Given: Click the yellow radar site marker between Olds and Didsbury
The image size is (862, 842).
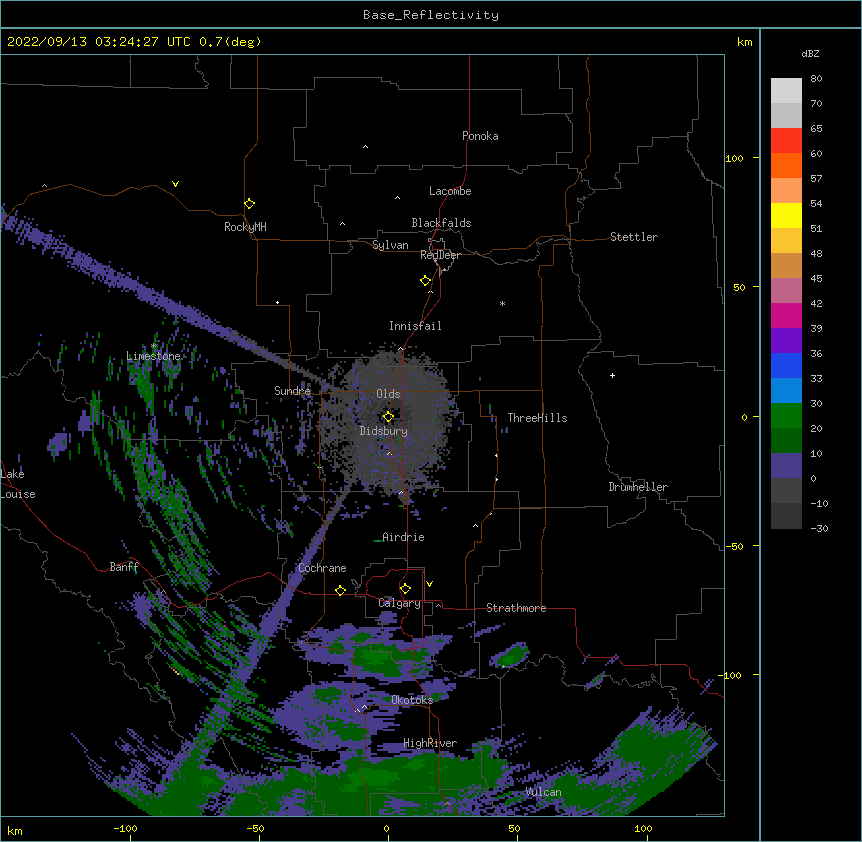Looking at the screenshot, I should (388, 416).
